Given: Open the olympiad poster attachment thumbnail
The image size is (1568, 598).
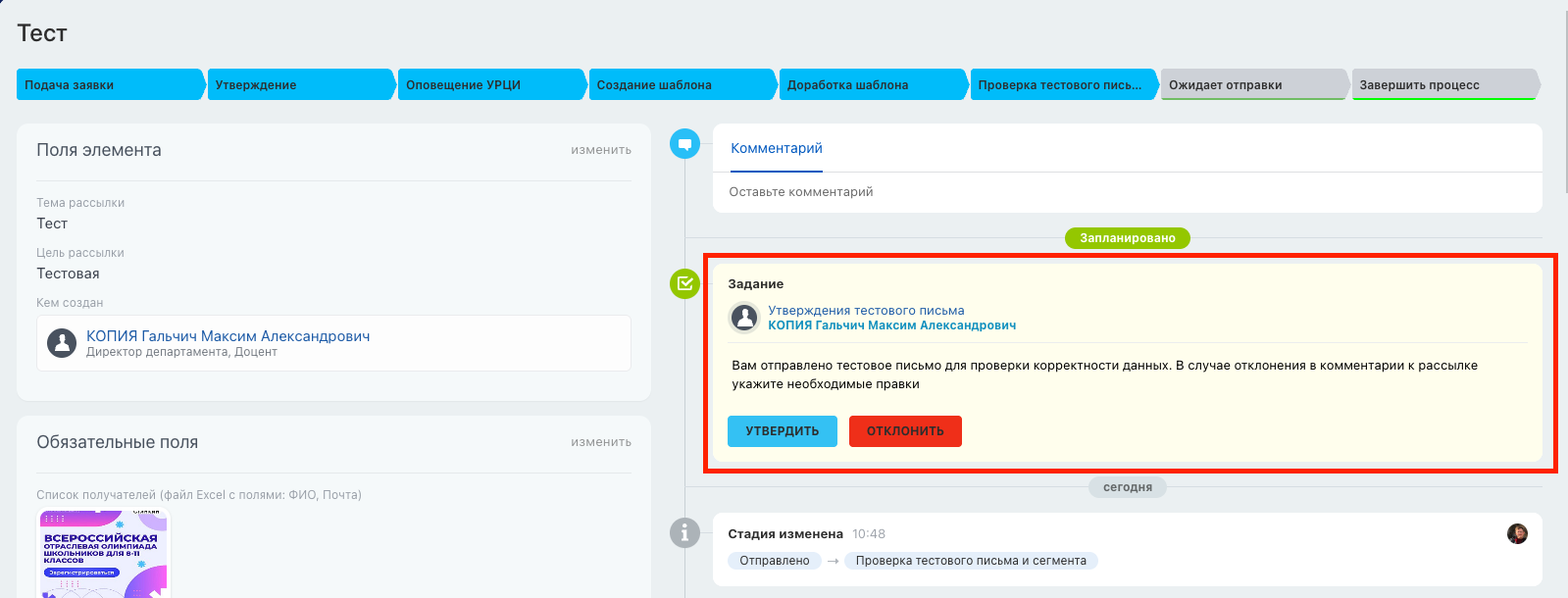Looking at the screenshot, I should pos(103,554).
